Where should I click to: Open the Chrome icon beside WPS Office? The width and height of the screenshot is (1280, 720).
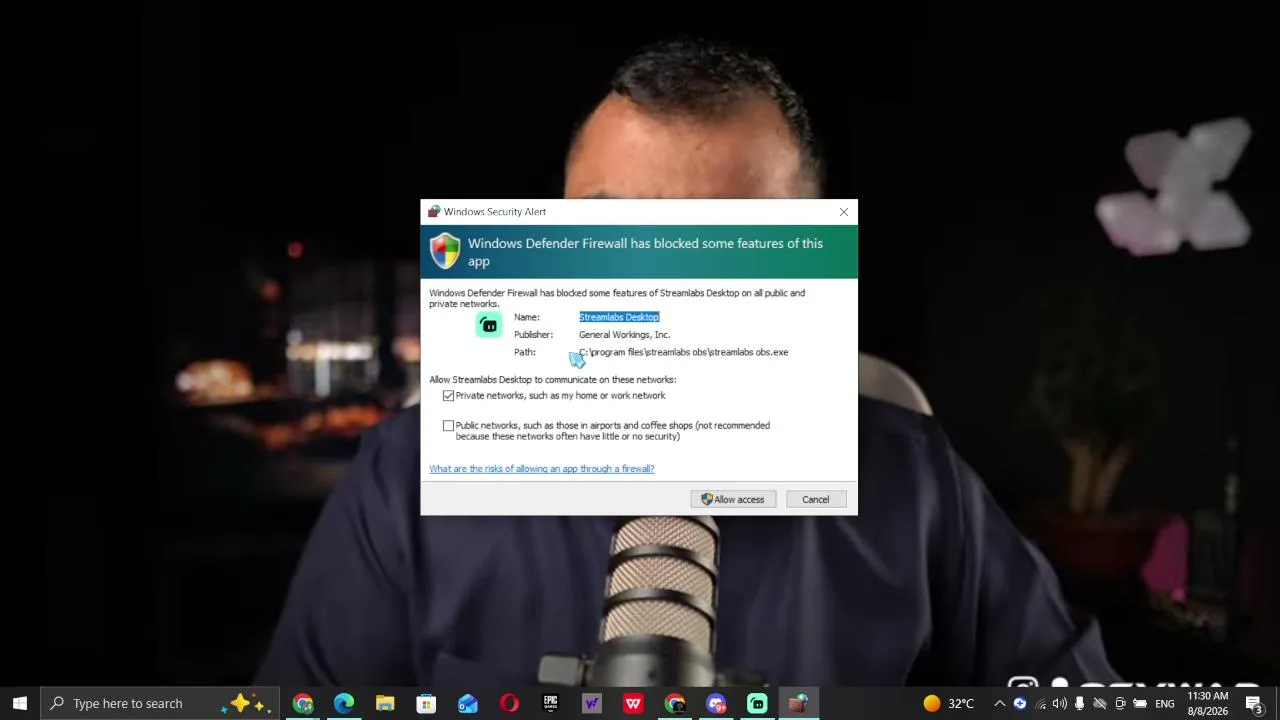click(x=675, y=703)
